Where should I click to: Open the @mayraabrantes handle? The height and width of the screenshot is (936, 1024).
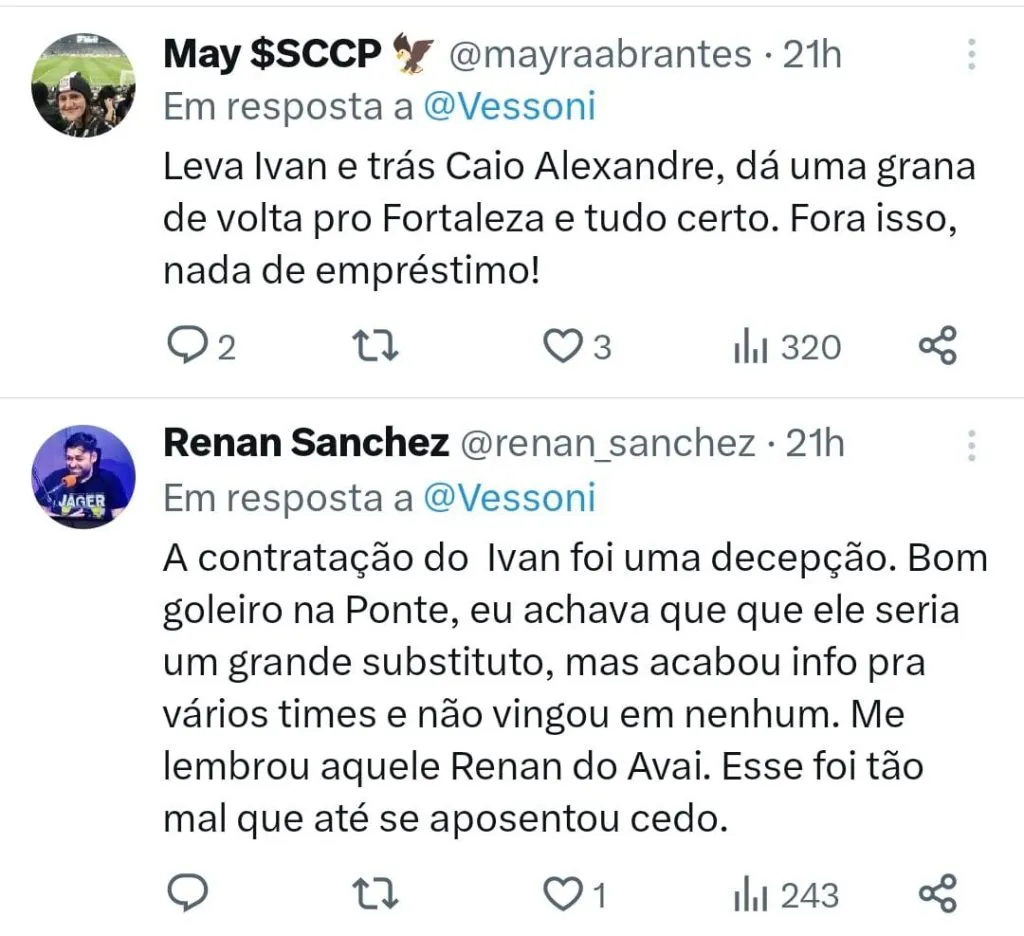(x=598, y=56)
